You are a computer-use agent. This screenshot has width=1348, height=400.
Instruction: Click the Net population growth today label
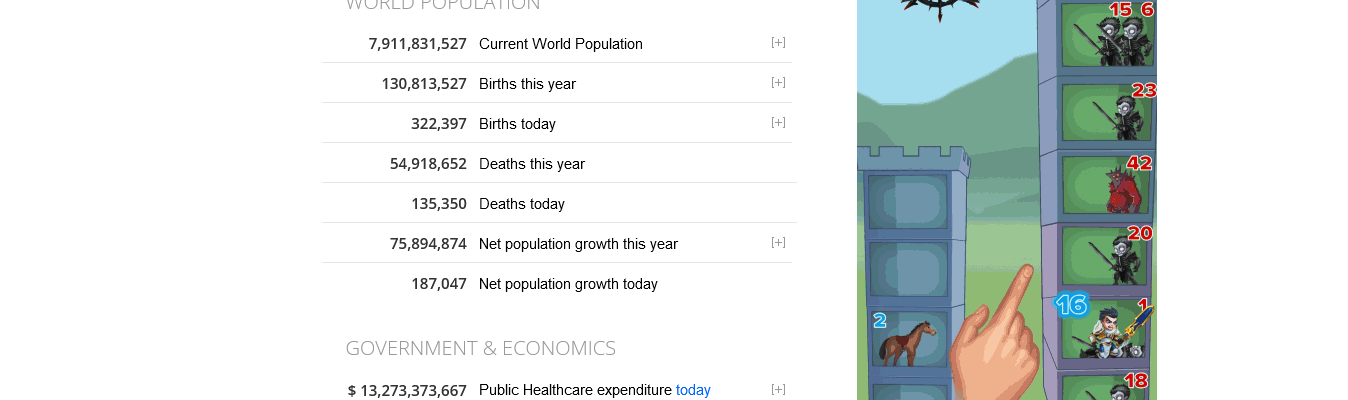568,284
